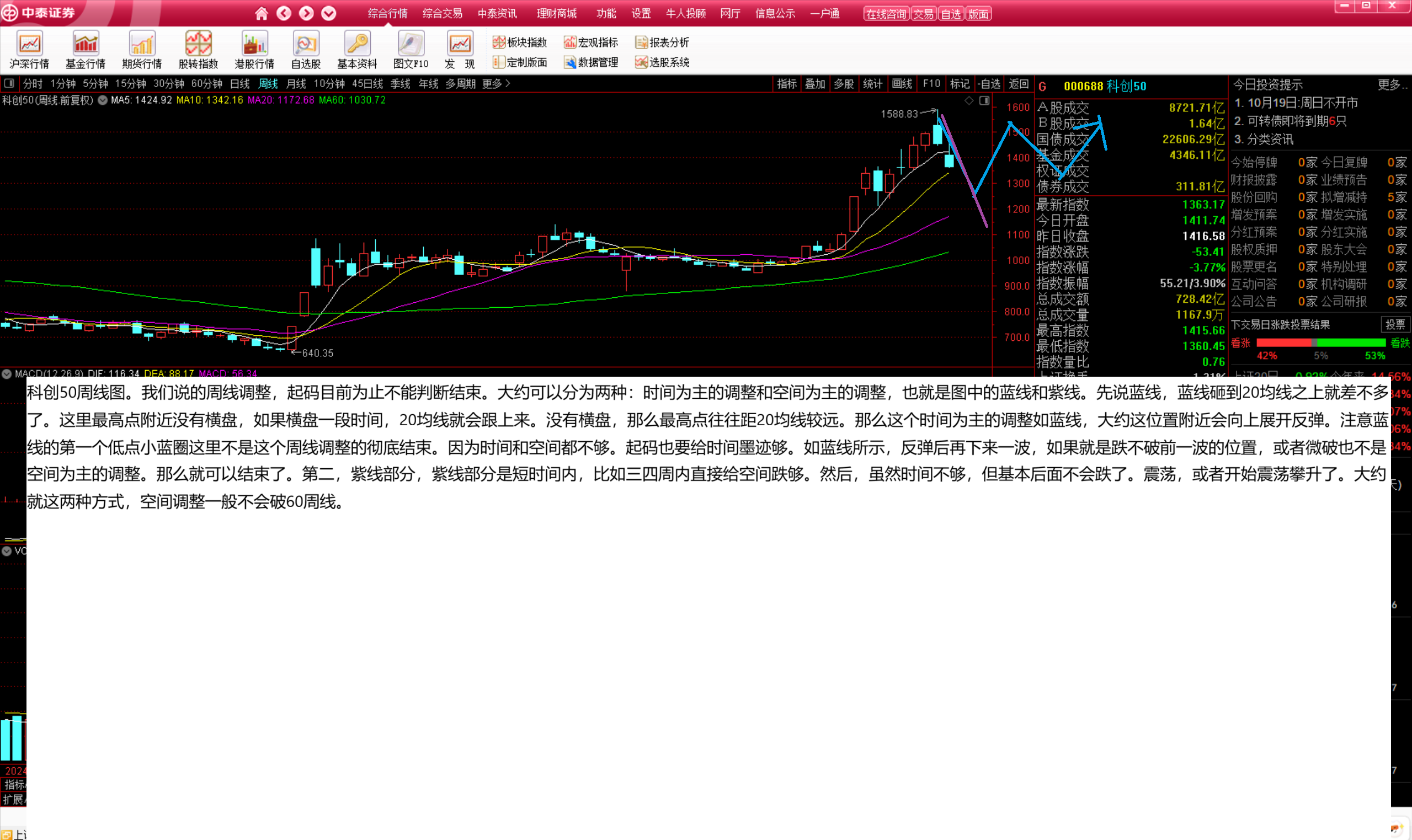The height and width of the screenshot is (840, 1412).
Task: Click the 投票 vote button
Action: click(1394, 324)
